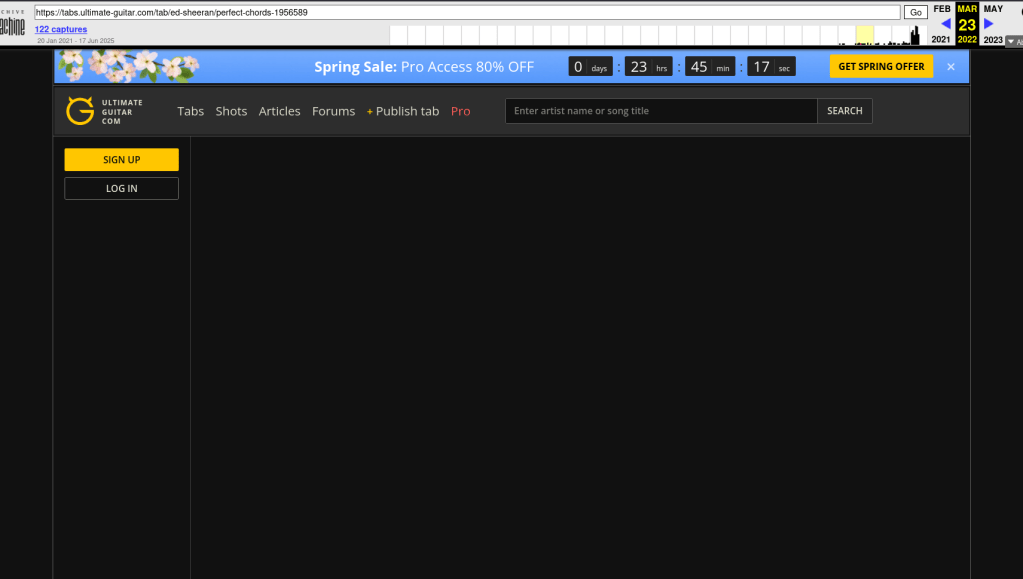Open the Forums page
Image resolution: width=1023 pixels, height=579 pixels.
(x=333, y=111)
